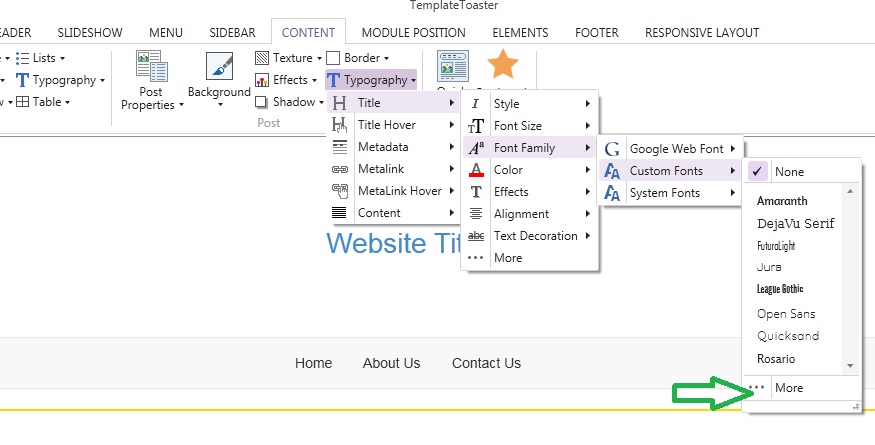Click More below the custom fonts list
Viewport: 875px width, 445px height.
[788, 388]
